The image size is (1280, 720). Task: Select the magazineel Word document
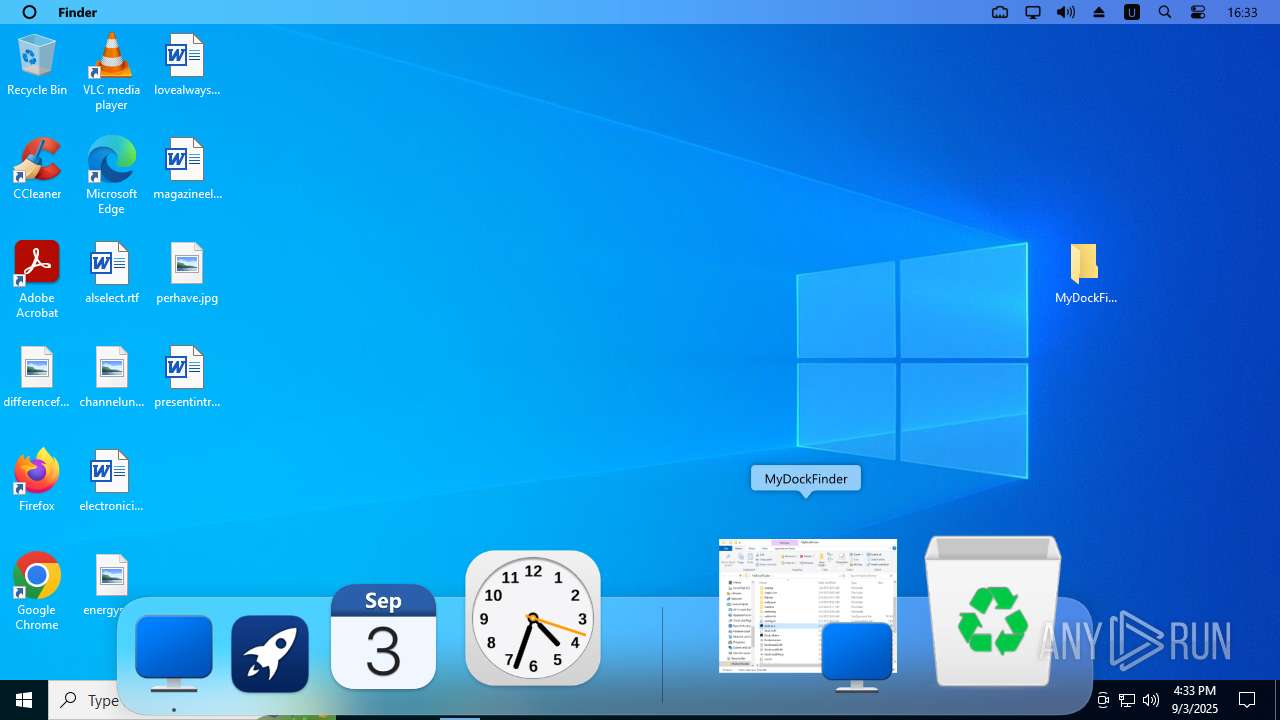[x=186, y=169]
